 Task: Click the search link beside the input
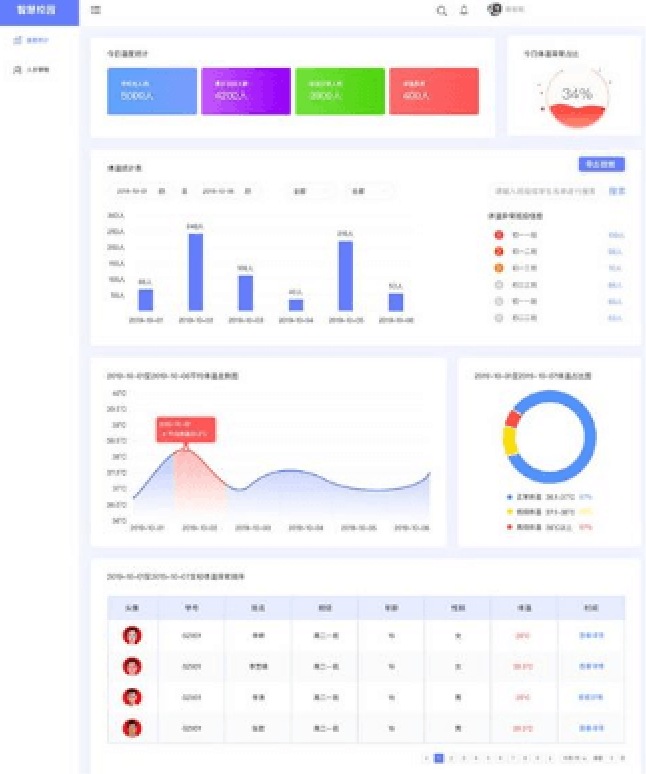[617, 190]
